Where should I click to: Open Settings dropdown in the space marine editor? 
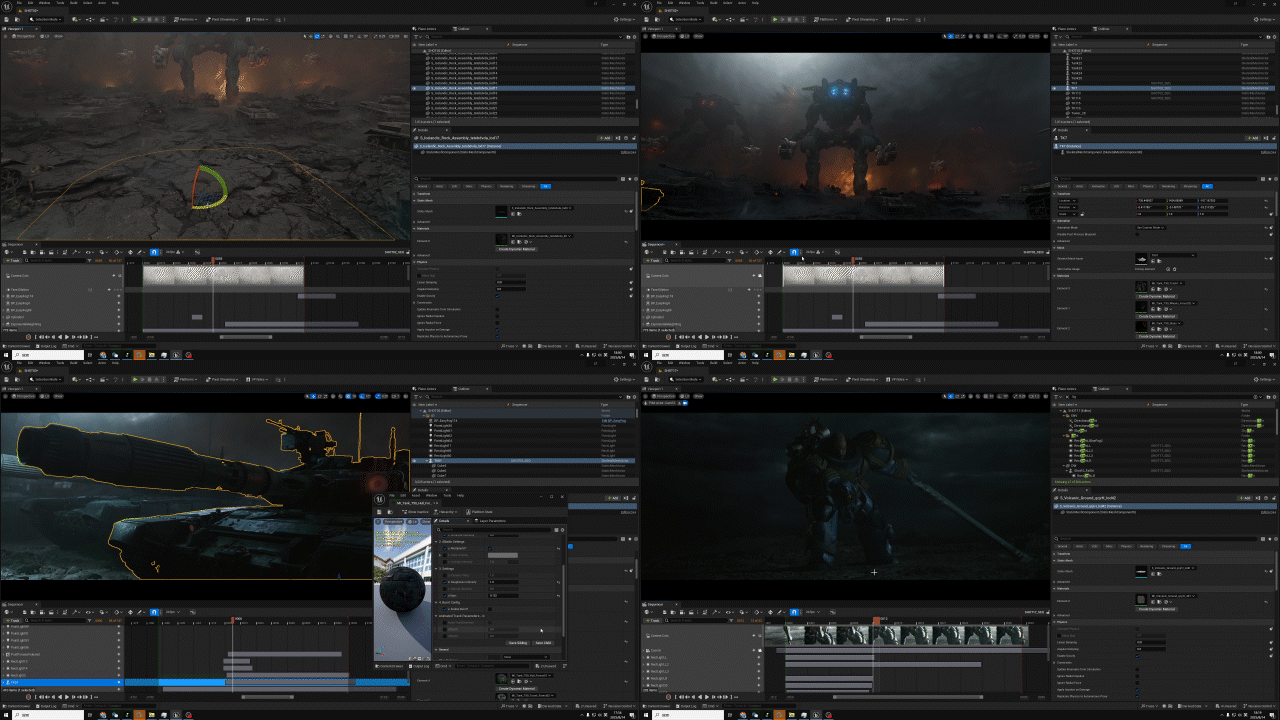point(1265,380)
